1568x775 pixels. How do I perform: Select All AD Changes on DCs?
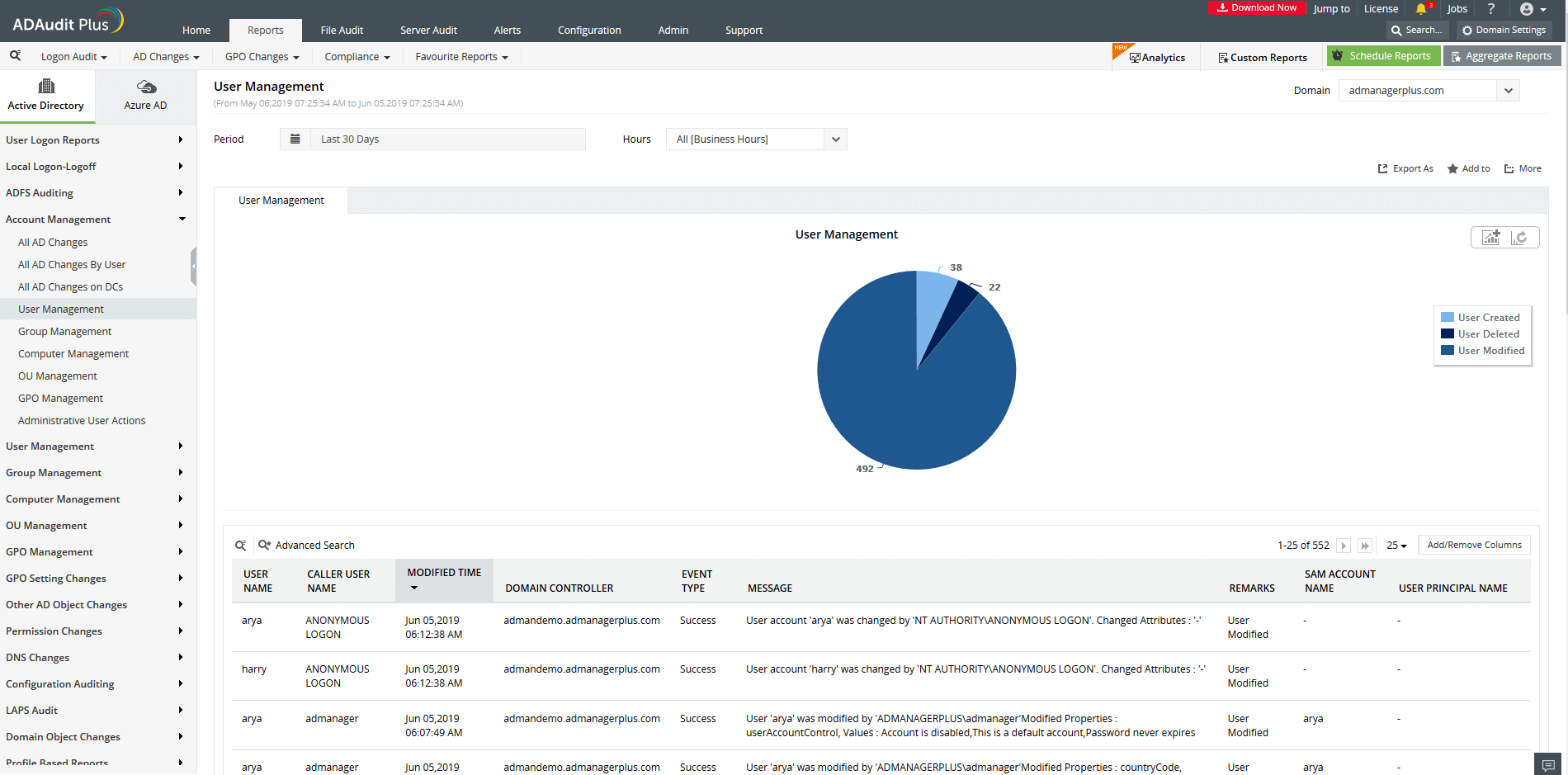[x=70, y=287]
